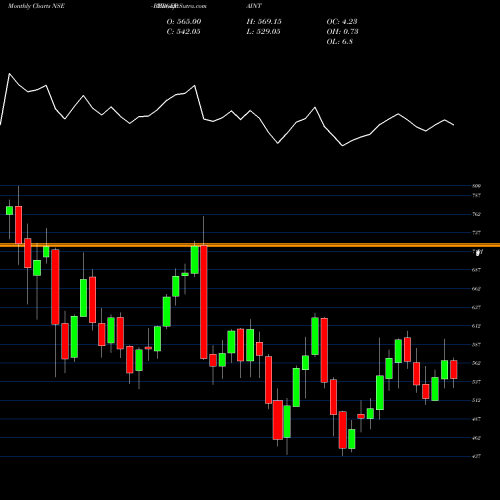Click the 612 price axis label
This screenshot has width=500, height=500.
pyautogui.click(x=477, y=326)
